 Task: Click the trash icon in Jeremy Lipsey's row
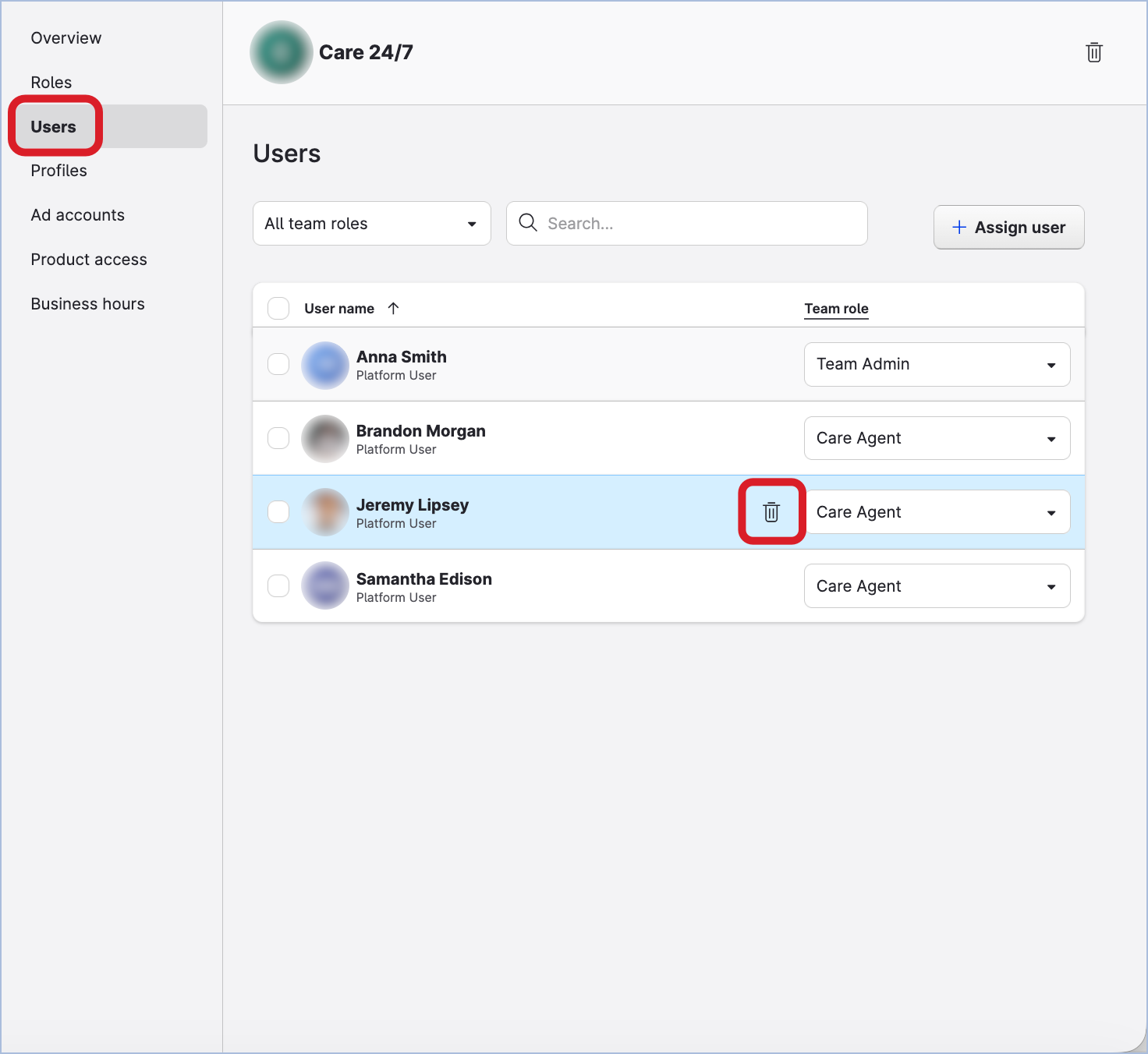(x=771, y=512)
